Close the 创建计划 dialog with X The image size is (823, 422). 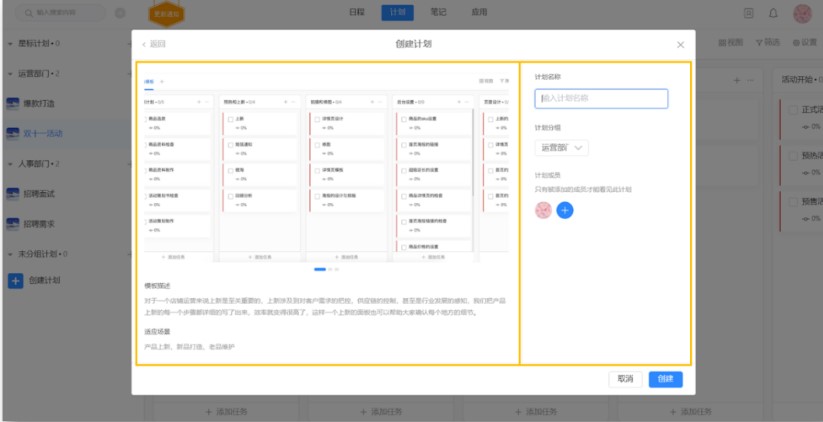point(681,44)
